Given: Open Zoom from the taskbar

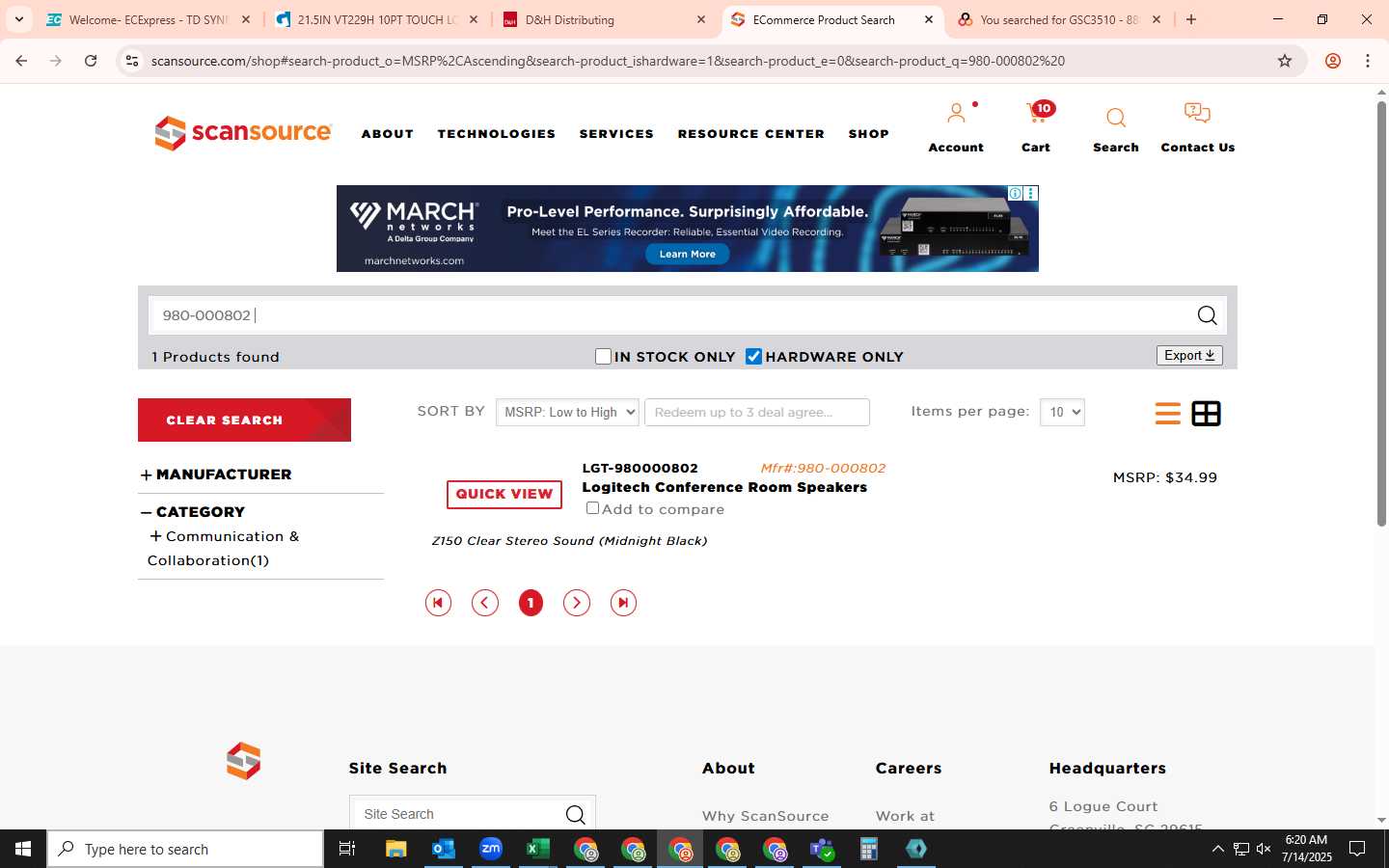Looking at the screenshot, I should (491, 849).
